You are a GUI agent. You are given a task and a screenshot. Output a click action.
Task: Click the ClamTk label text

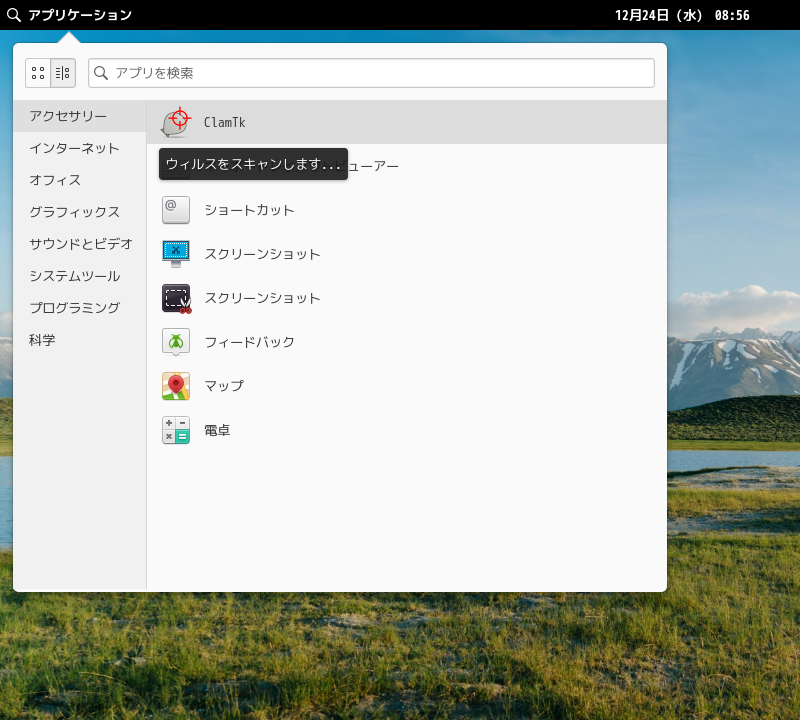[x=224, y=122]
